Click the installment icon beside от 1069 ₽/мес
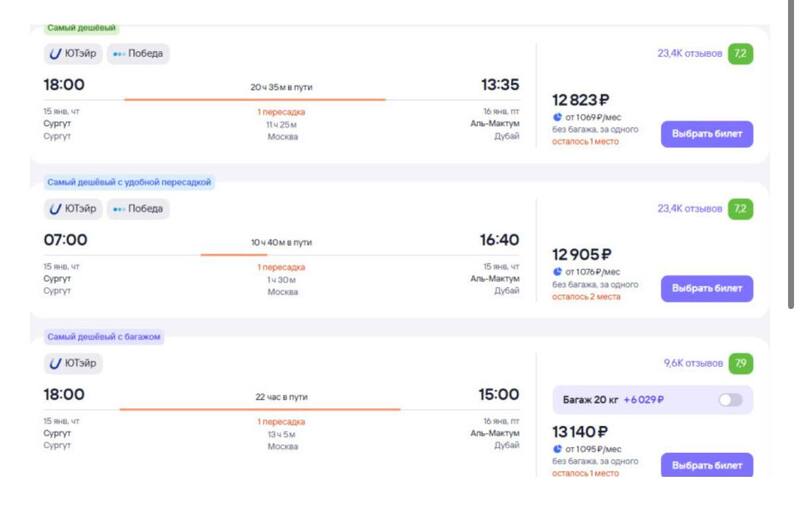This screenshot has height=508, width=800. [557, 117]
